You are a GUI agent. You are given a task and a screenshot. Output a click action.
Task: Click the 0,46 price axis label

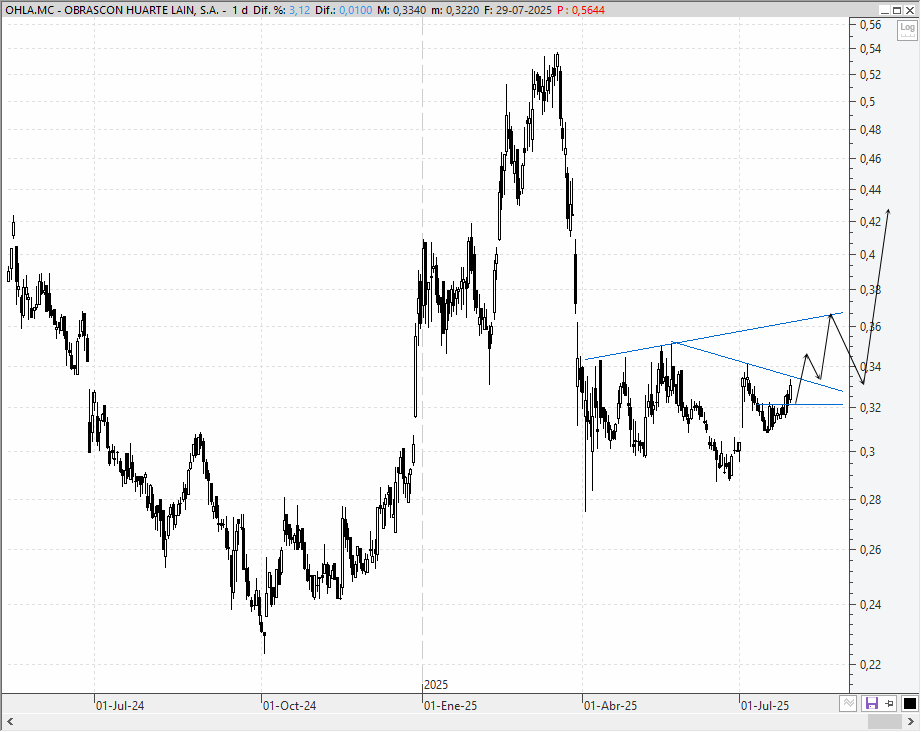pyautogui.click(x=870, y=159)
